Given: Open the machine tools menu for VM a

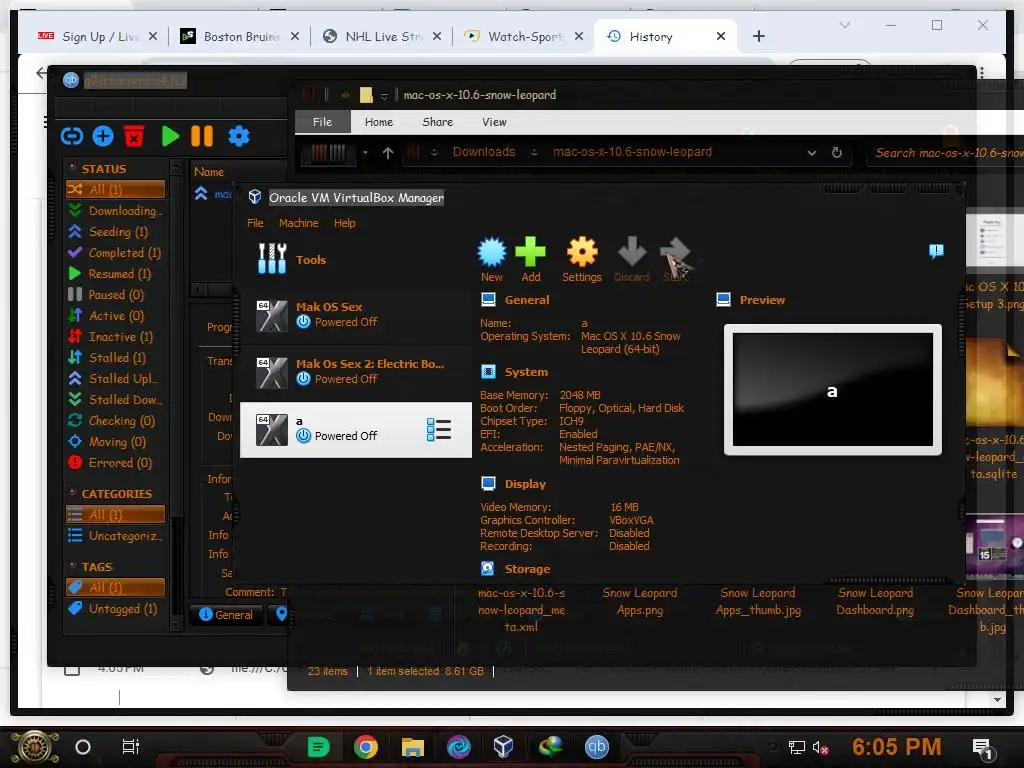Looking at the screenshot, I should (439, 430).
